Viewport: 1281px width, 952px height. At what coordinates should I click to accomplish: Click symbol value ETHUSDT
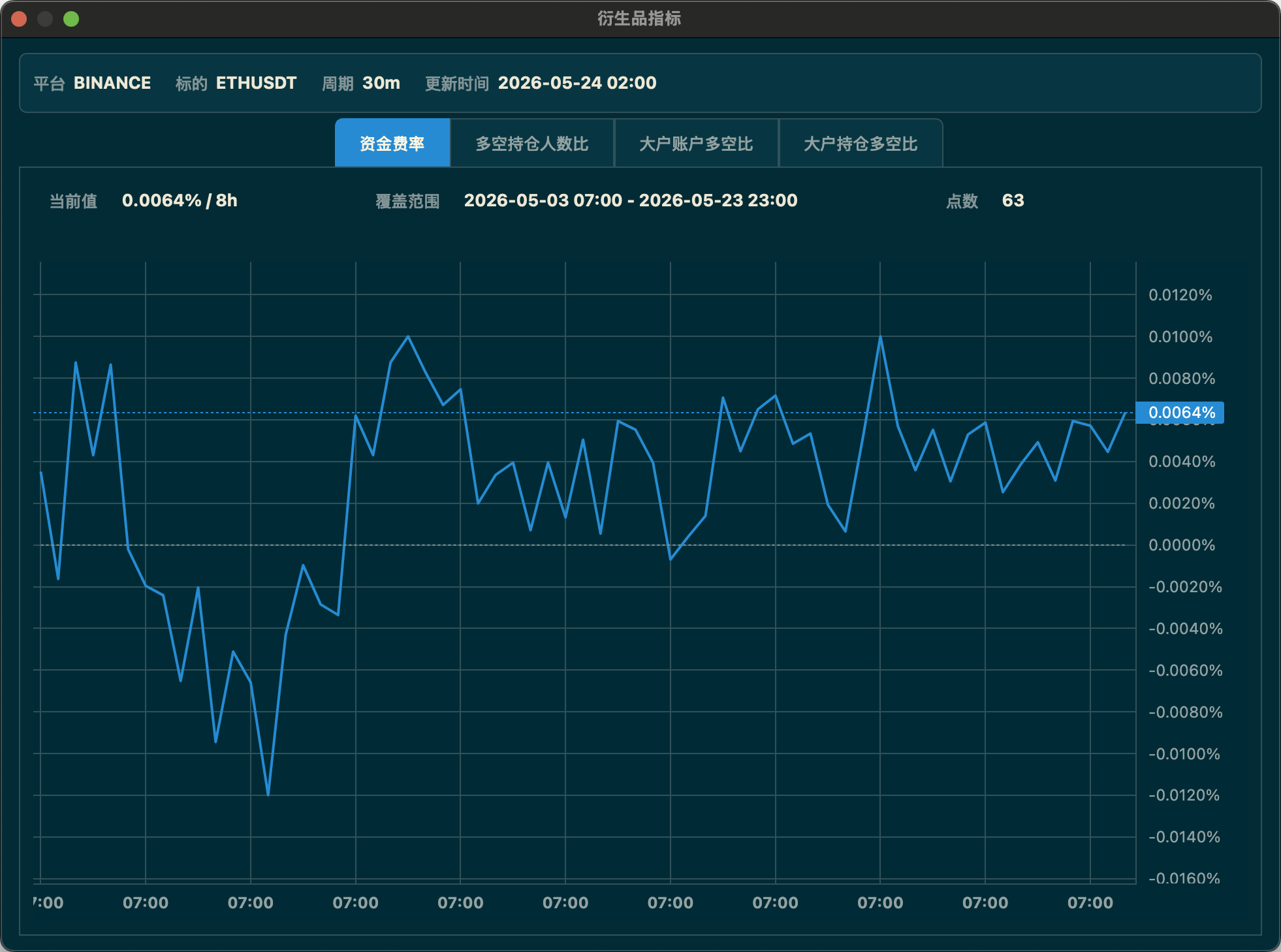point(256,83)
